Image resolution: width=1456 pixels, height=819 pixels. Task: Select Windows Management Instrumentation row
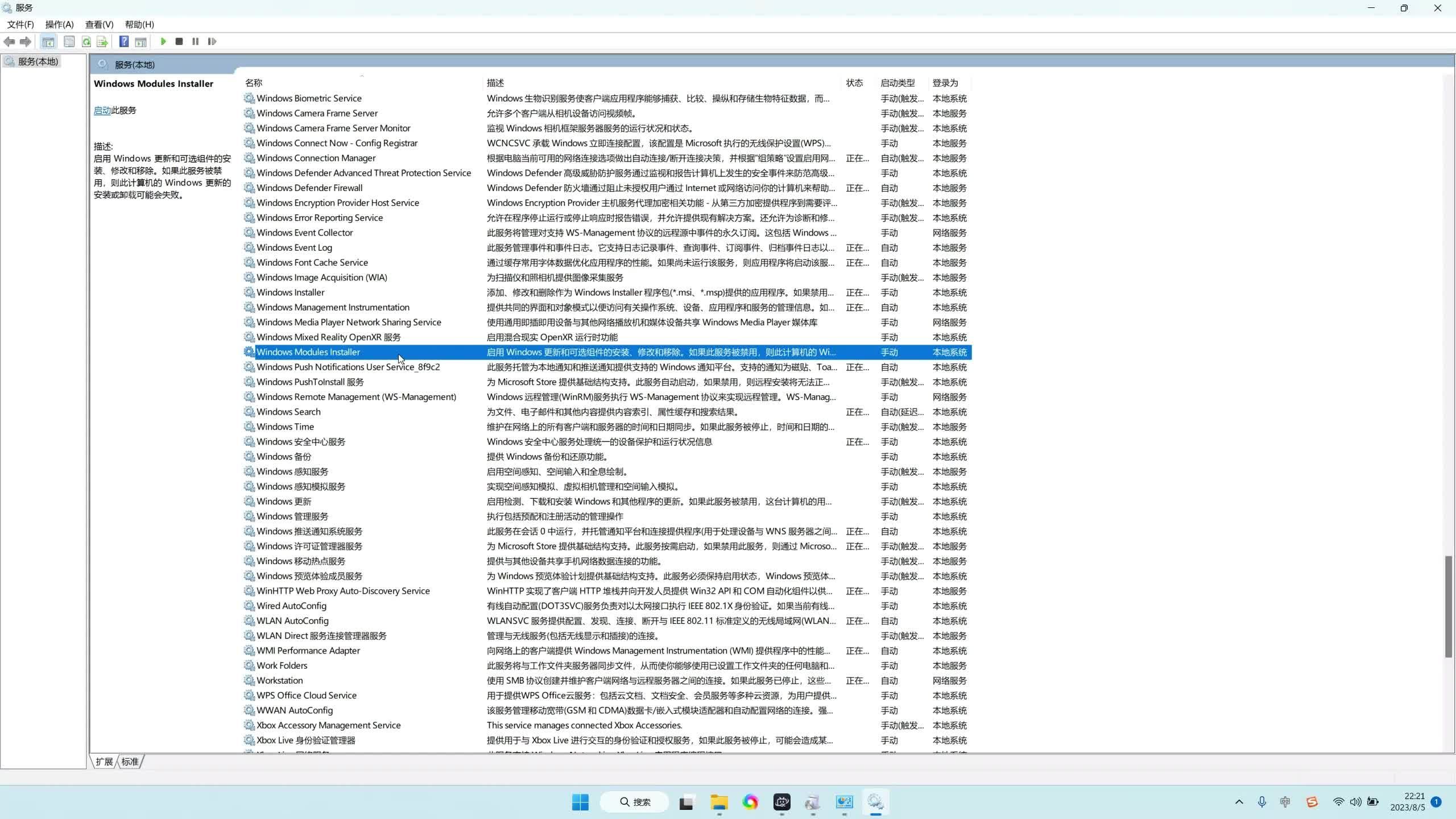607,308
